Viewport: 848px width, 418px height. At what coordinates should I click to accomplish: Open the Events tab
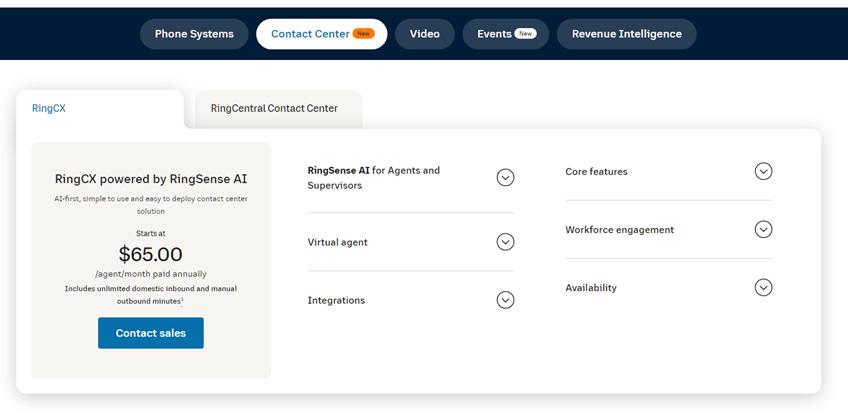[506, 34]
